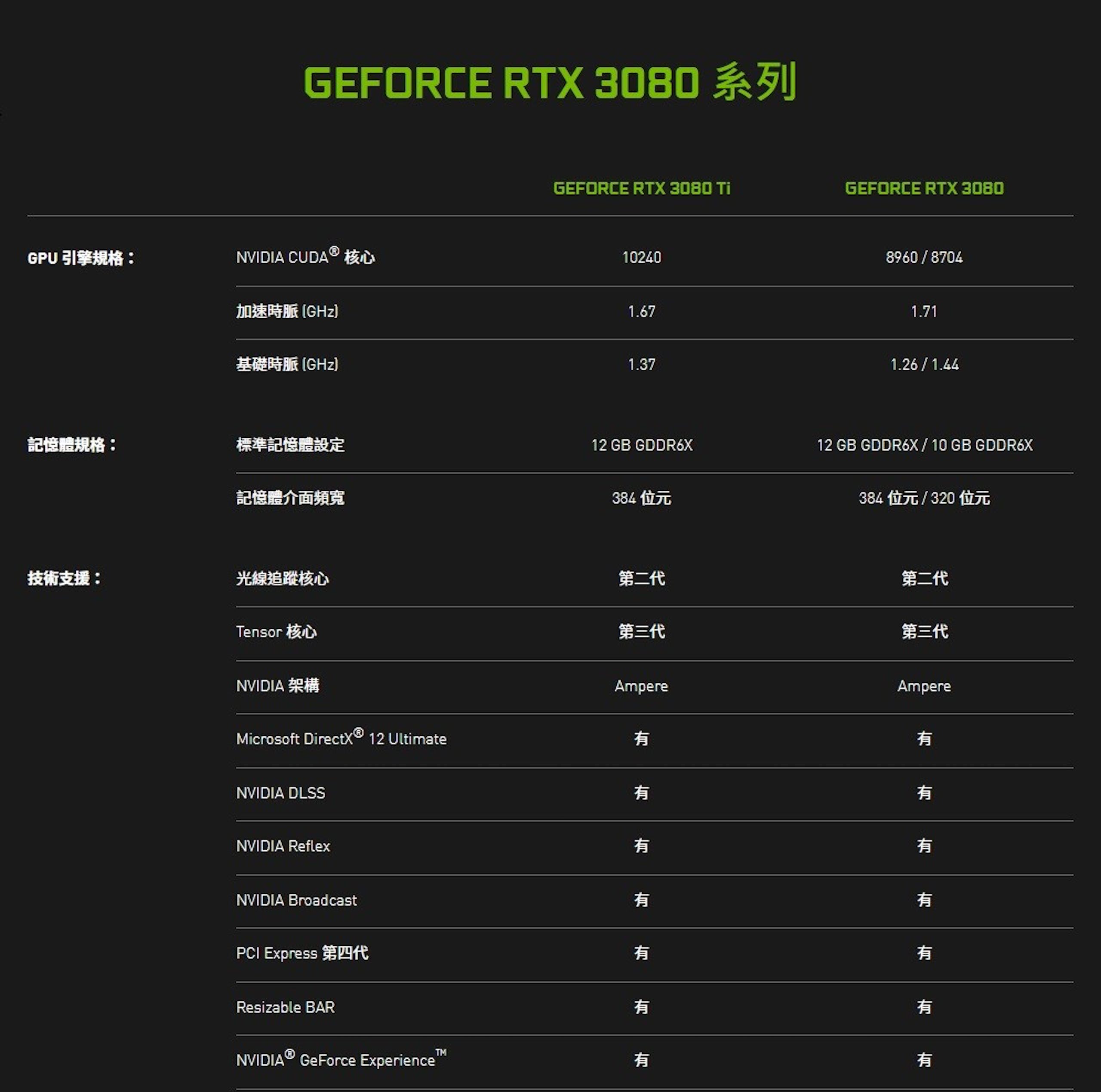
Task: Click the GEFORCE RTX 3080 系列 heading
Action: pyautogui.click(x=550, y=83)
